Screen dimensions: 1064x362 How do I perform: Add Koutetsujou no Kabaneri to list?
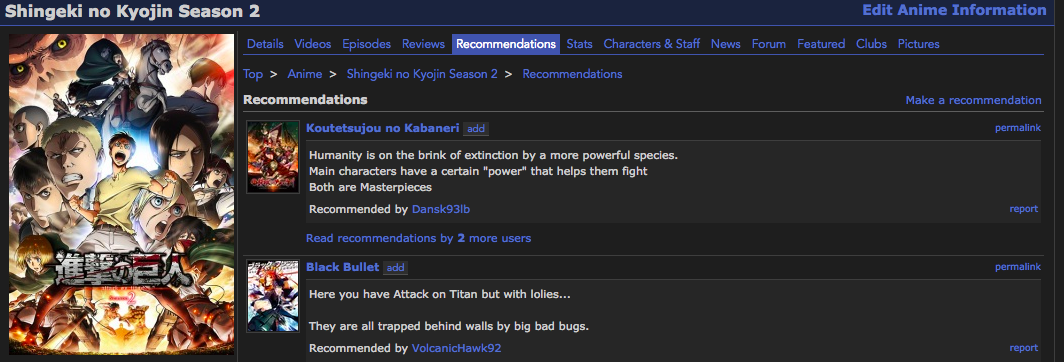(x=476, y=128)
